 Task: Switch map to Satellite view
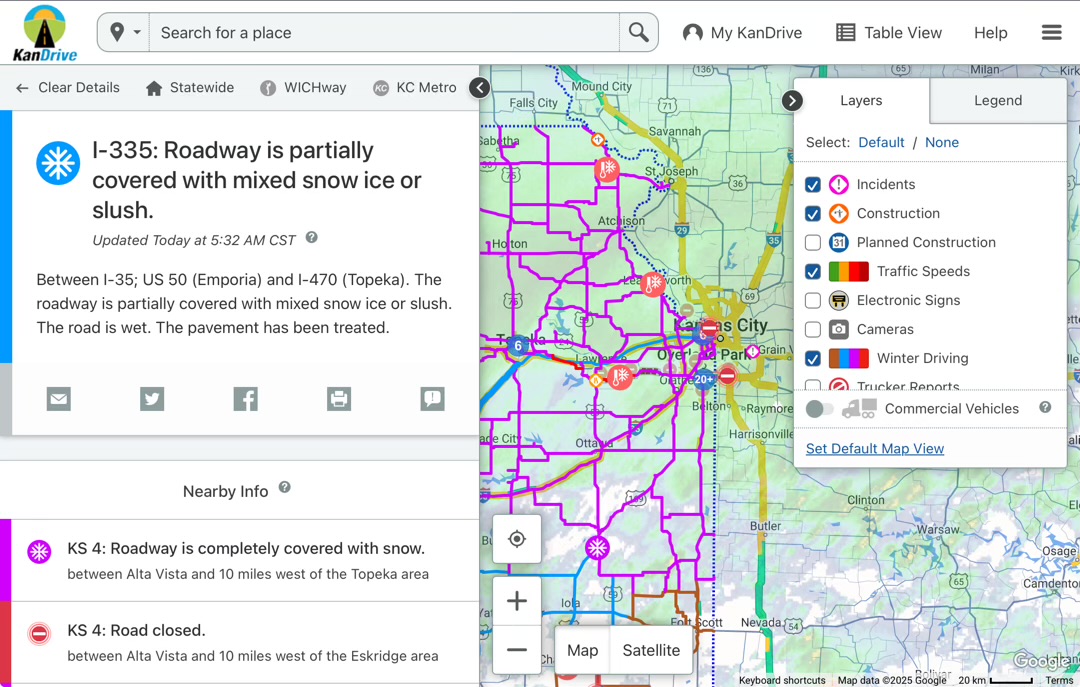click(x=651, y=650)
